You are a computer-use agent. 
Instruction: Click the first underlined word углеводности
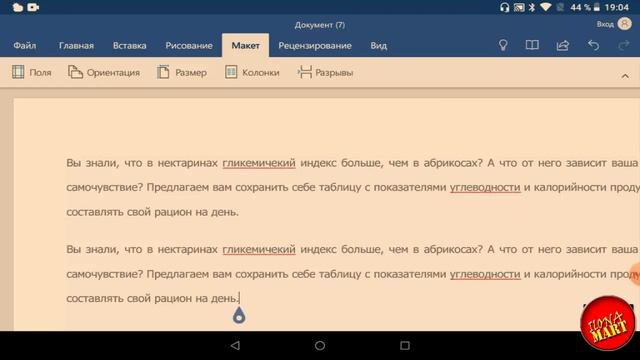(485, 187)
